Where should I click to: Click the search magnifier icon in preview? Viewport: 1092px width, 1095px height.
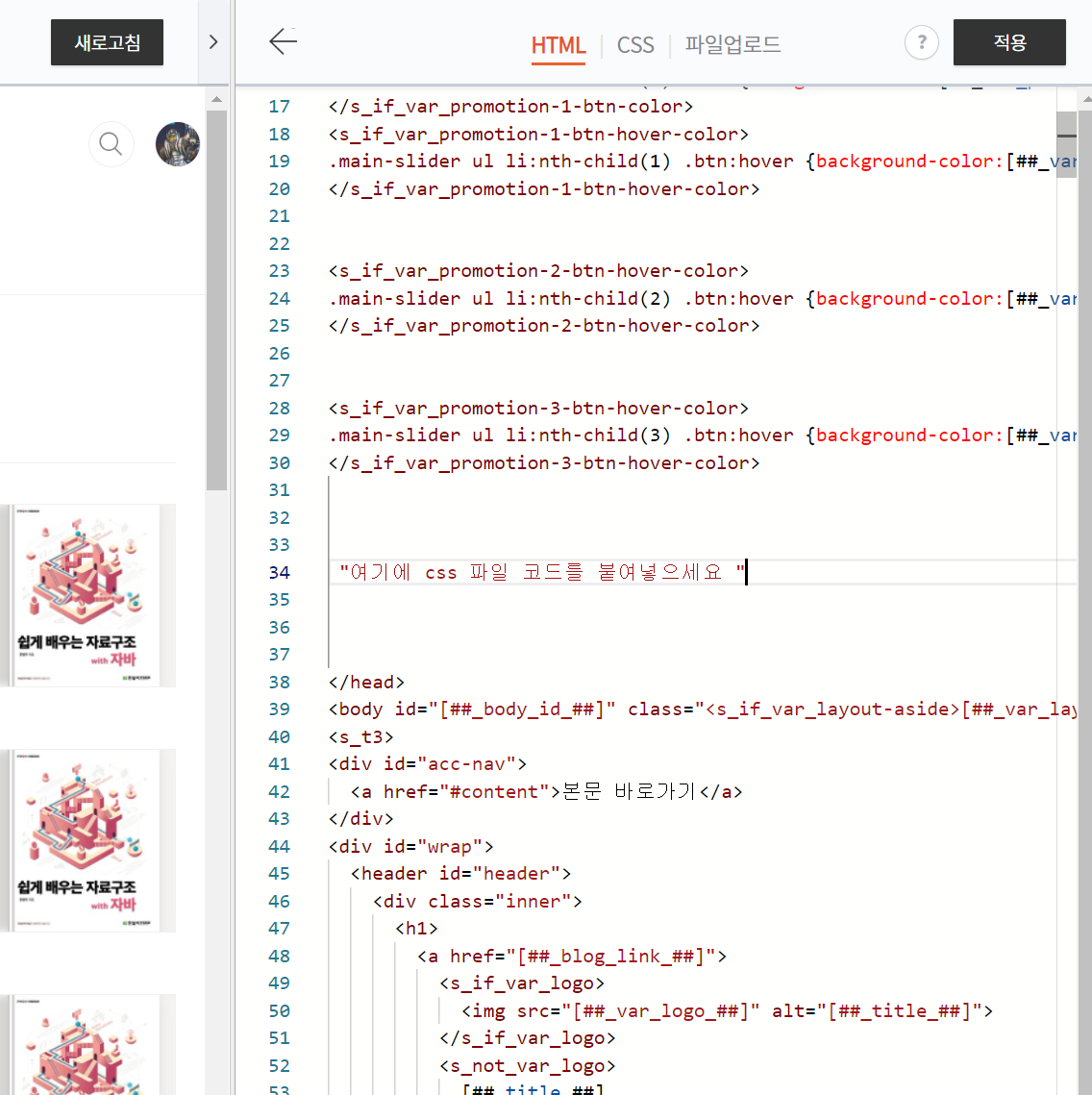point(111,144)
